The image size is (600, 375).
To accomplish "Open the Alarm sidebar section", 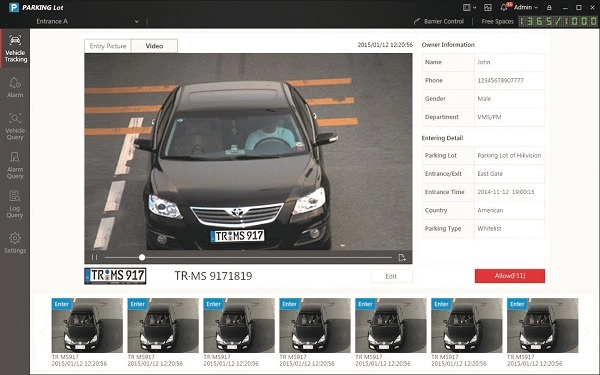I will tap(15, 88).
